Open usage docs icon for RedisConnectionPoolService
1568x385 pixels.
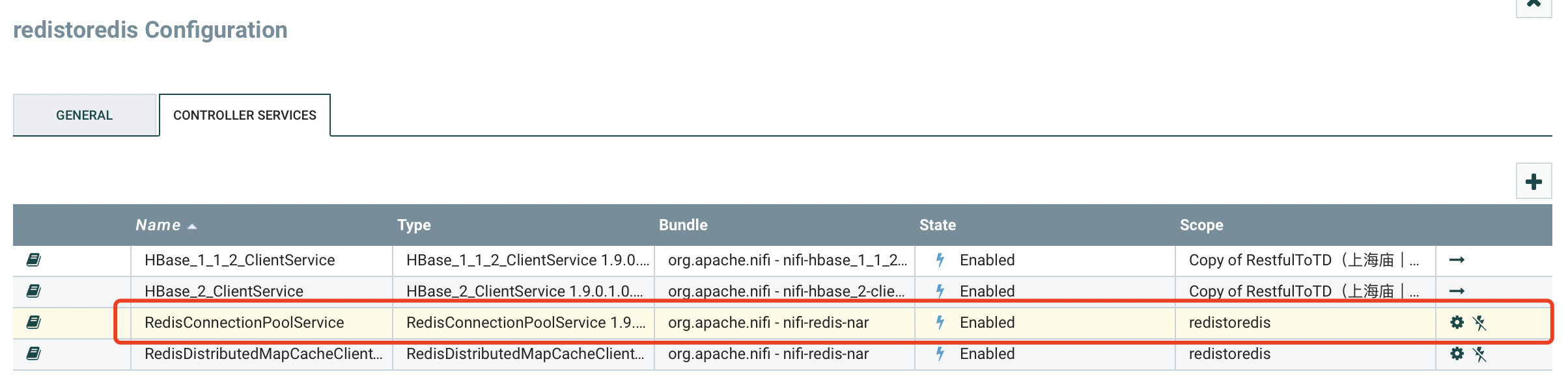pos(34,323)
